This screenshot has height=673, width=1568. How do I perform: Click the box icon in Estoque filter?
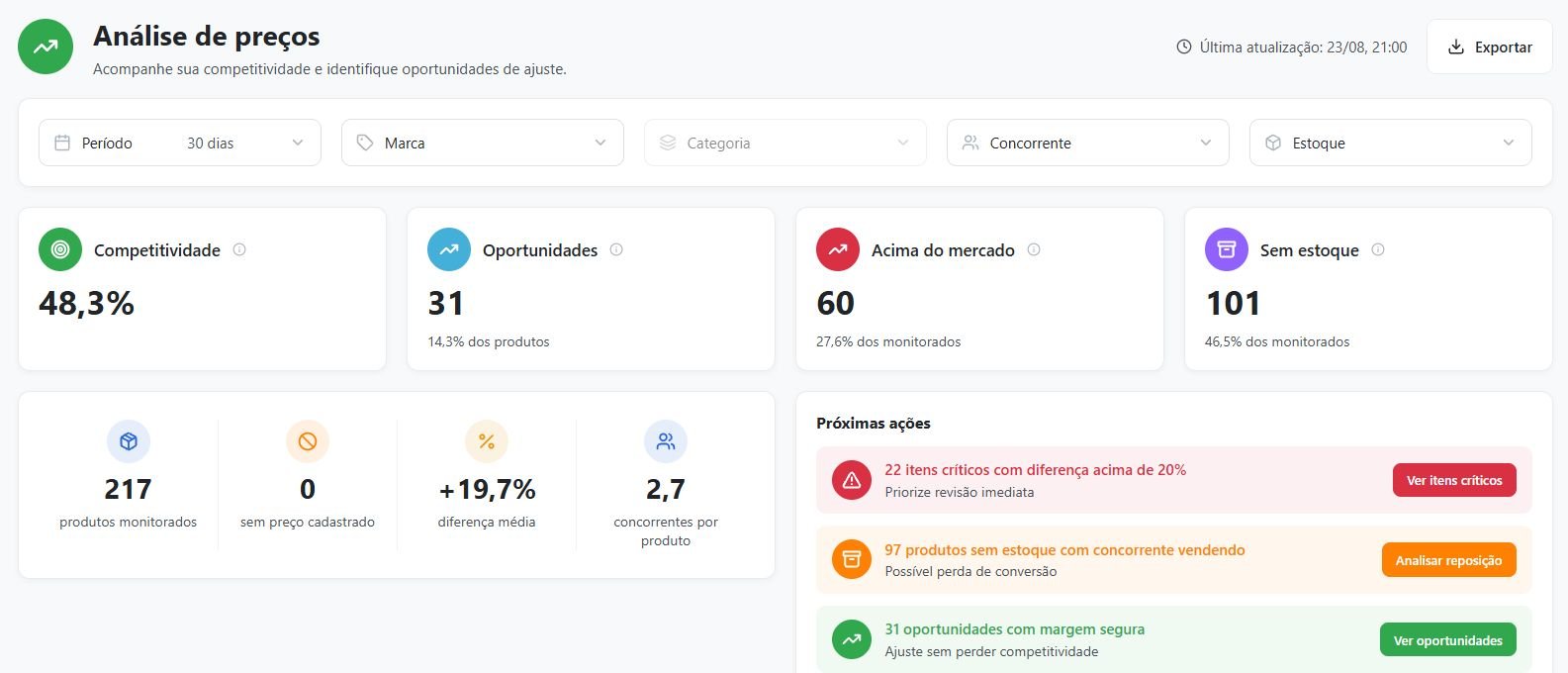tap(1273, 143)
